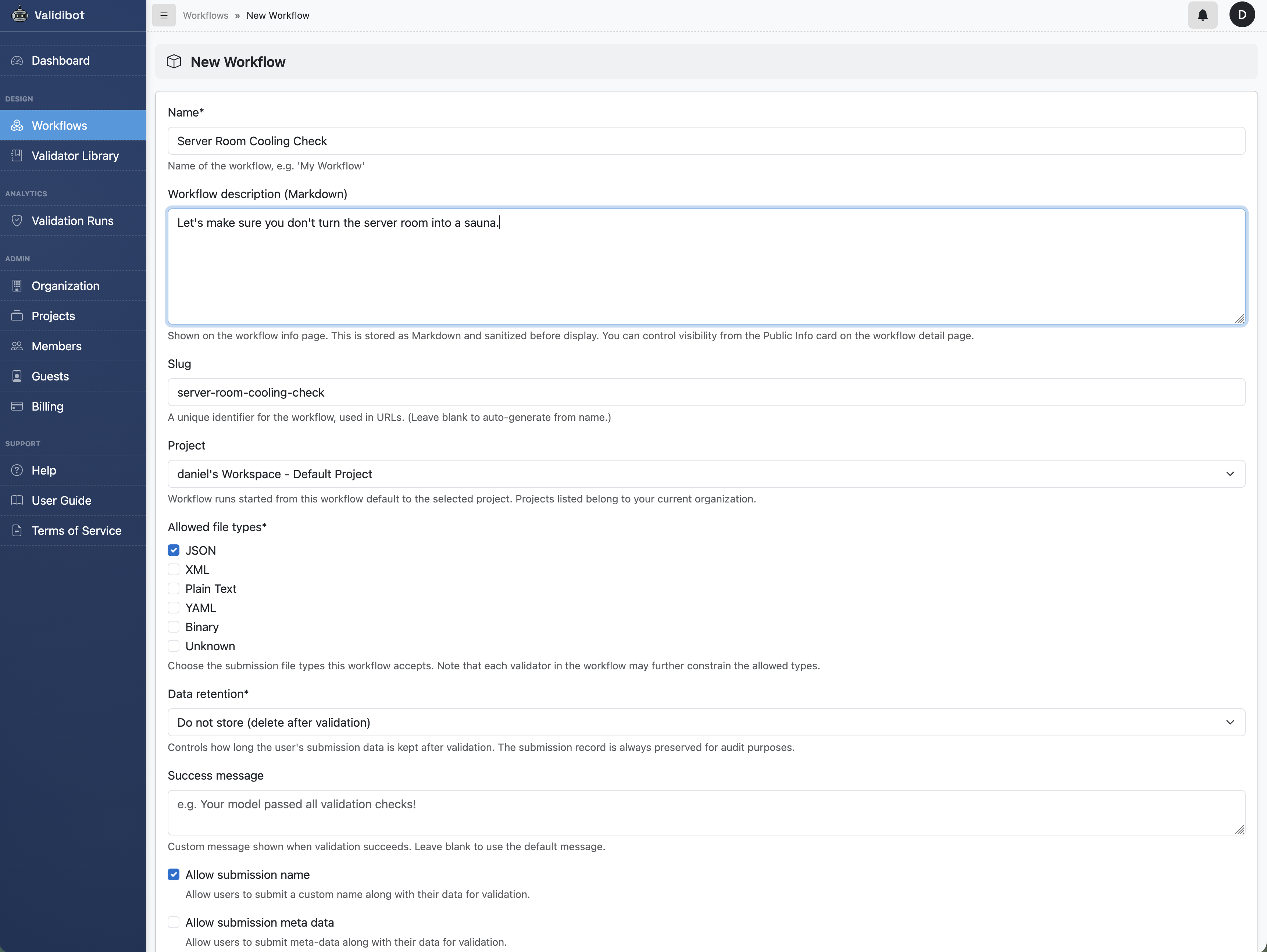This screenshot has height=952, width=1267.
Task: Open the Validator Library book icon
Action: [x=17, y=155]
